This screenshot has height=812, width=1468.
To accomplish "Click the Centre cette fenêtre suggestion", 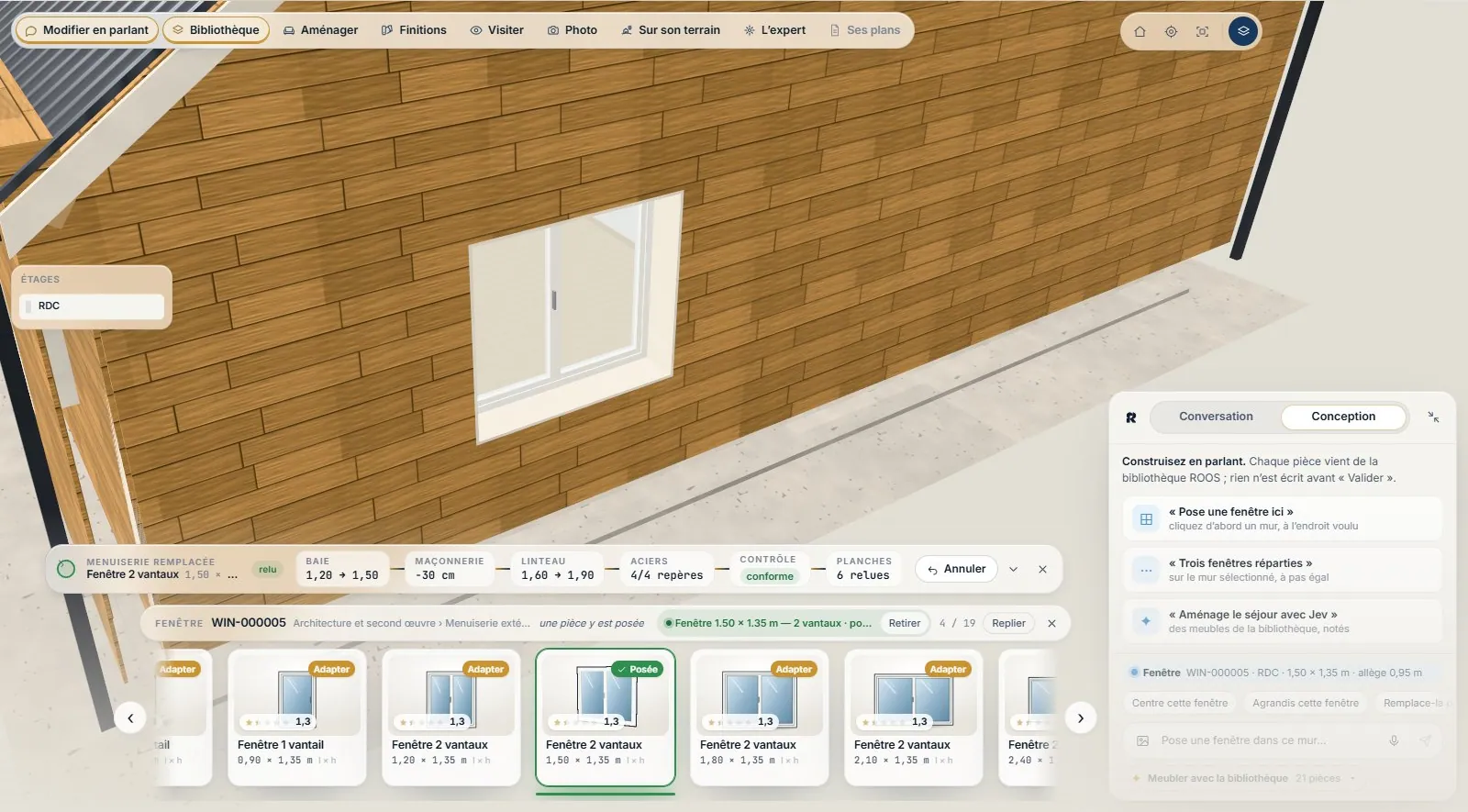I will [x=1180, y=704].
